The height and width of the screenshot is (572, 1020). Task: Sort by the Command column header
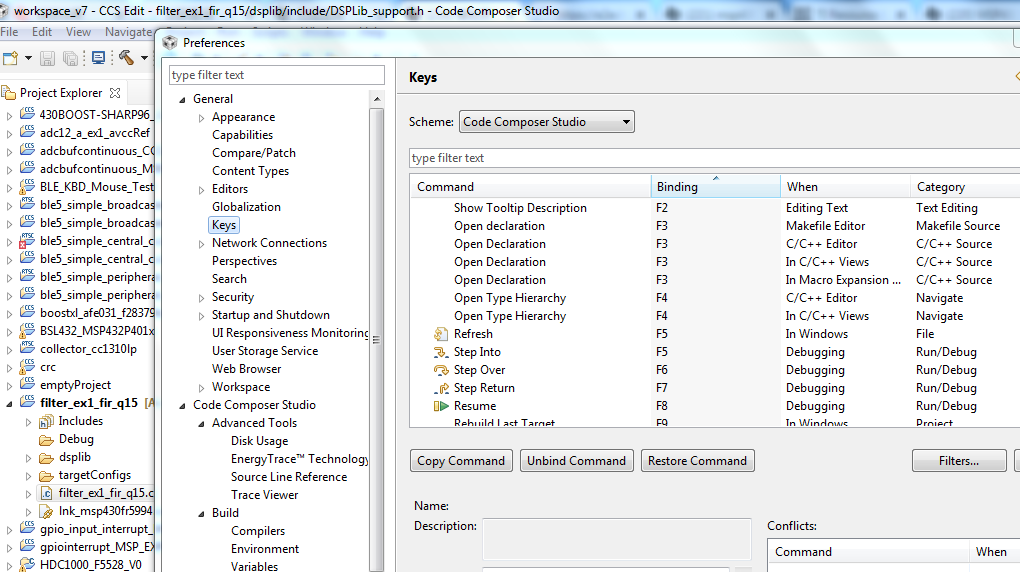point(530,187)
